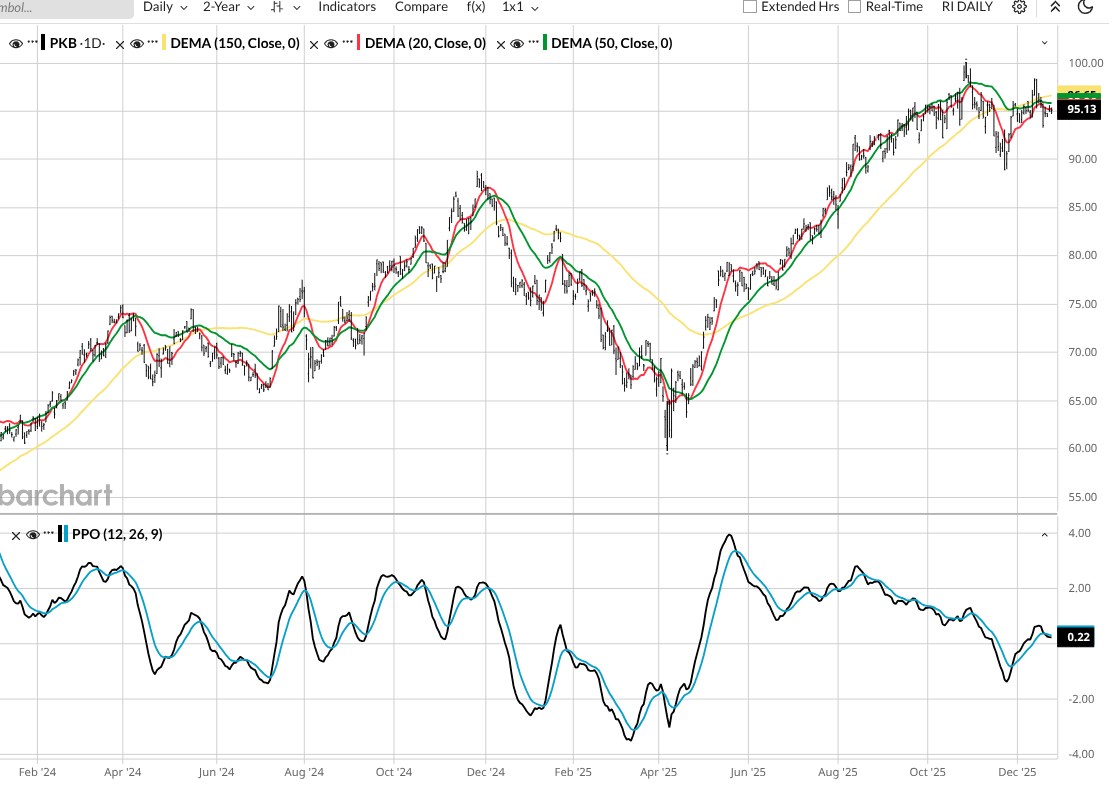
Task: Click the Apr '25 date label
Action: (x=659, y=772)
